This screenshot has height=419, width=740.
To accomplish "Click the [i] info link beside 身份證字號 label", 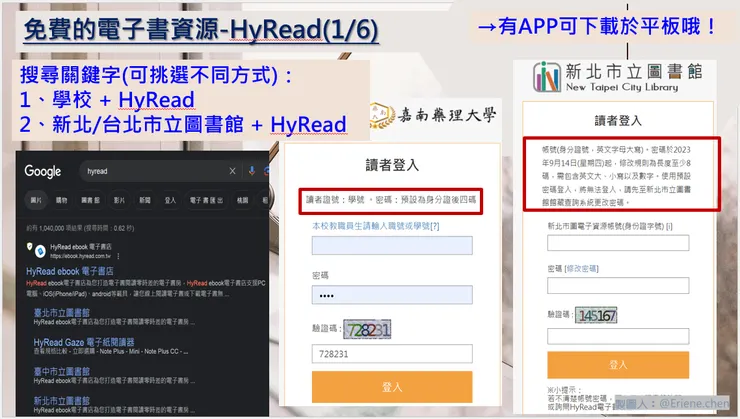I will point(669,226).
